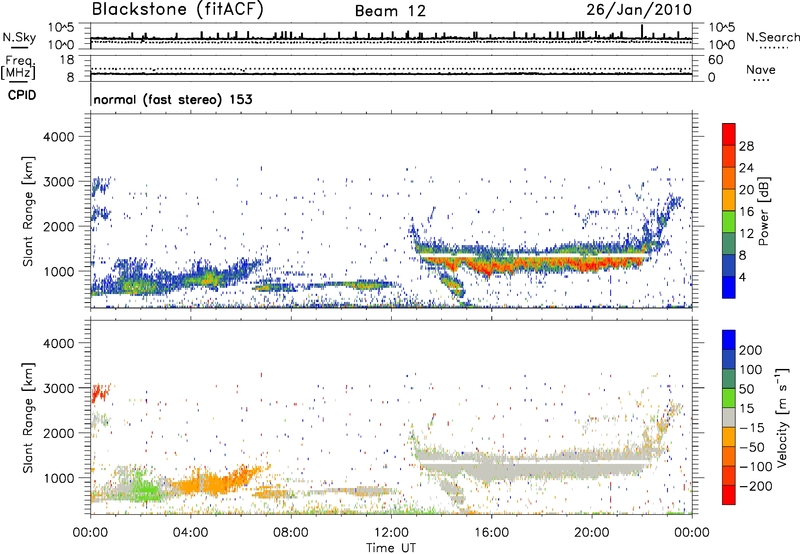Click the "12" label on the power colorbar
800x554 pixels.
pyautogui.click(x=746, y=234)
